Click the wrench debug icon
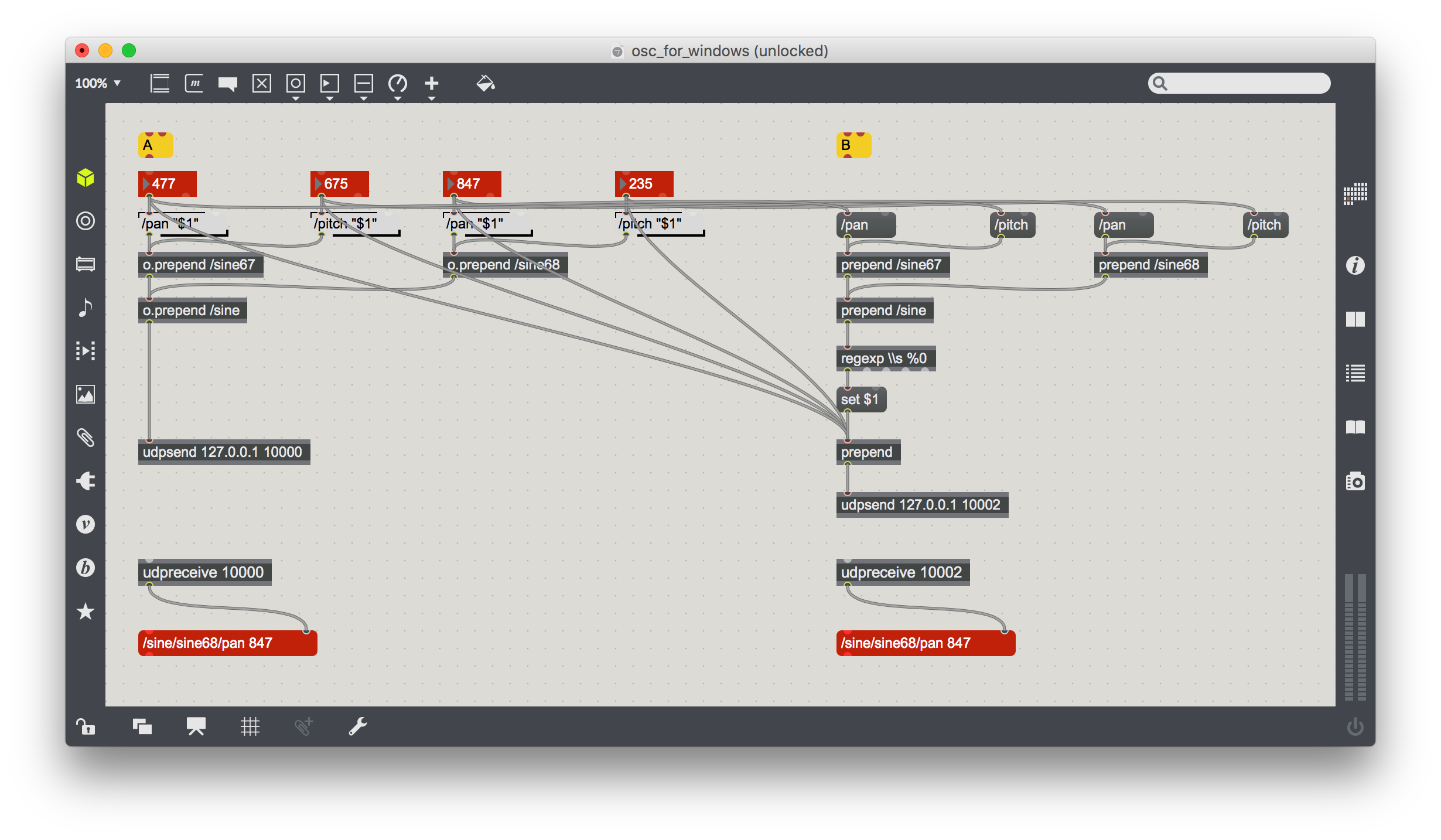This screenshot has height=840, width=1441. [x=358, y=727]
